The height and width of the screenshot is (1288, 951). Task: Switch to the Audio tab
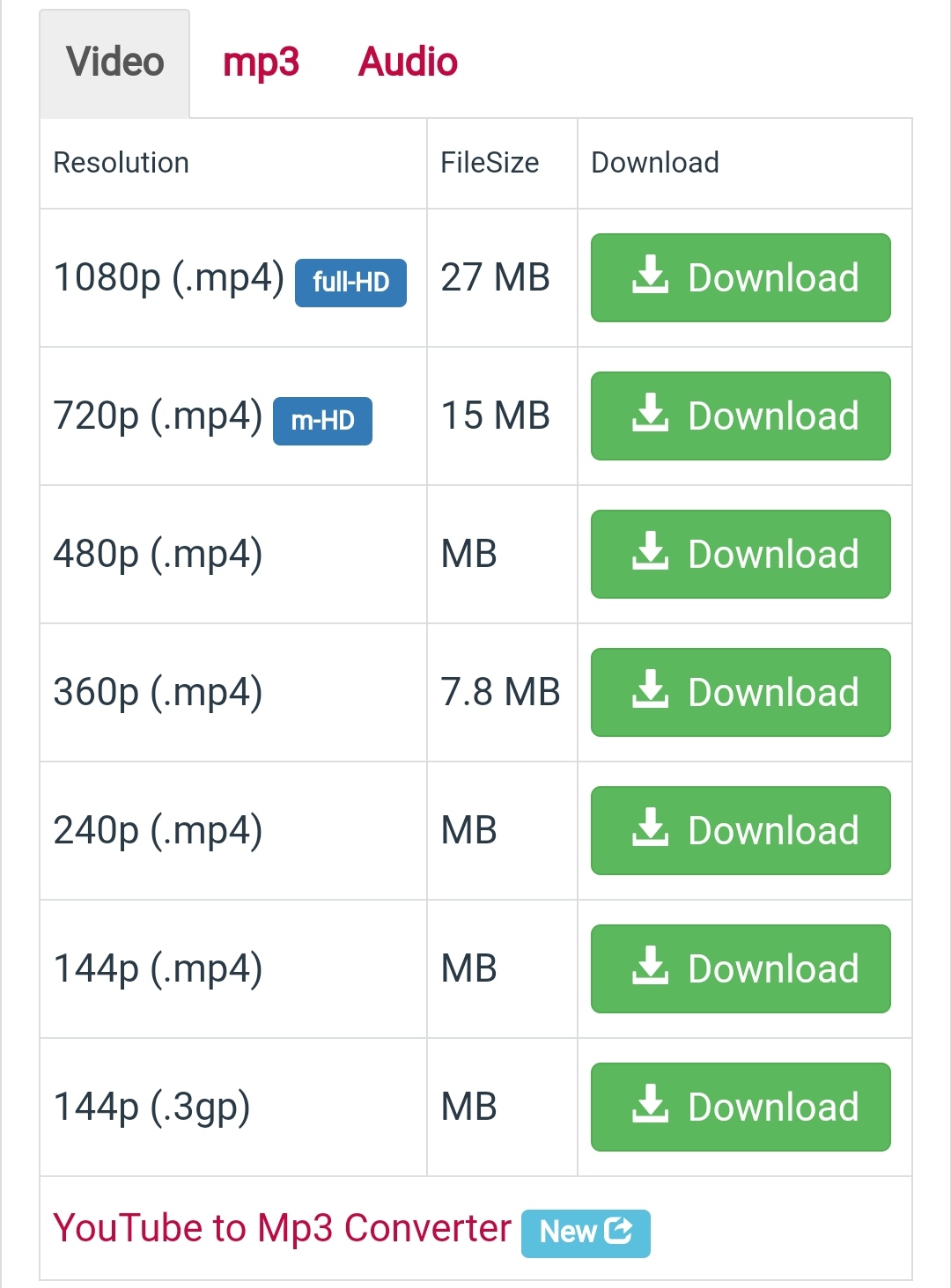click(x=408, y=63)
